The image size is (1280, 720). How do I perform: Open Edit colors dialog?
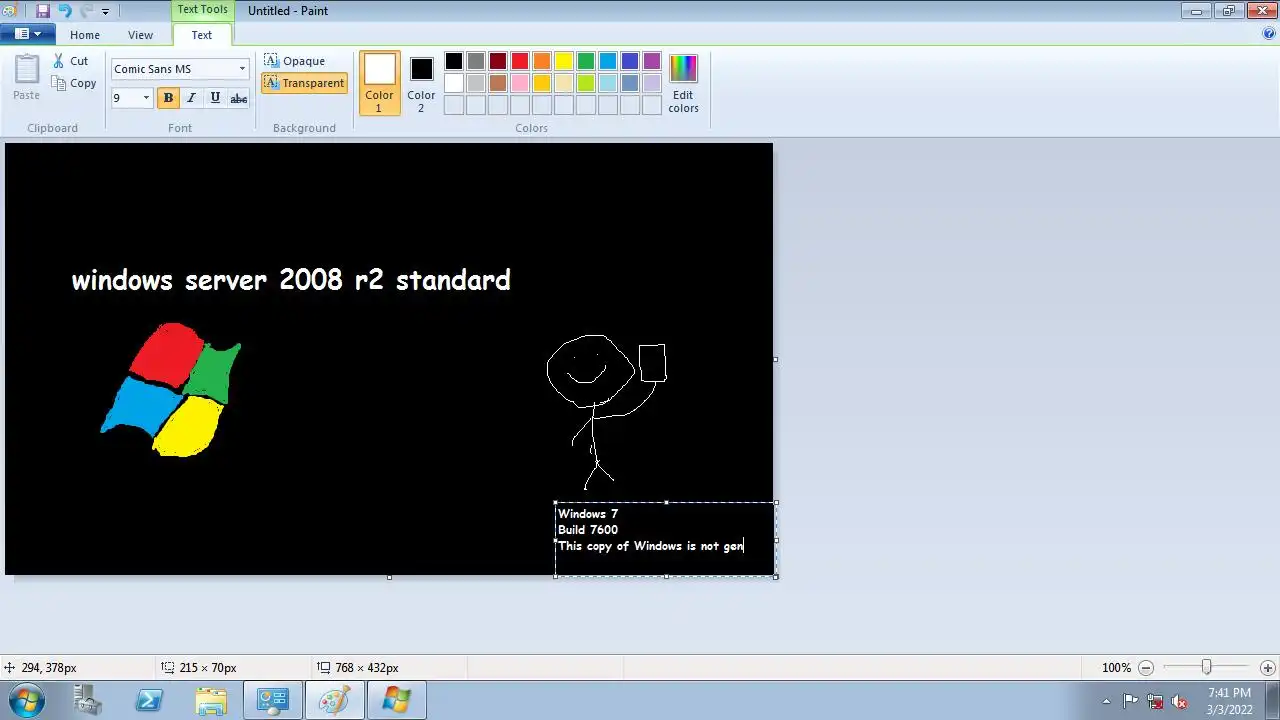[x=683, y=83]
